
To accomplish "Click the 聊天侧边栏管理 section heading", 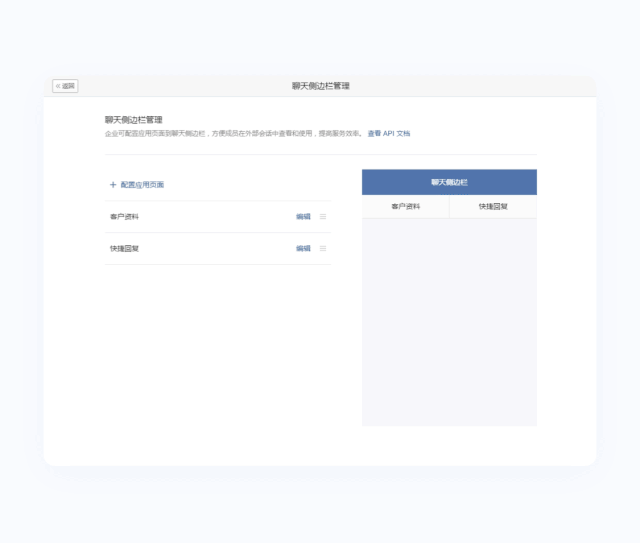I will tap(133, 120).
